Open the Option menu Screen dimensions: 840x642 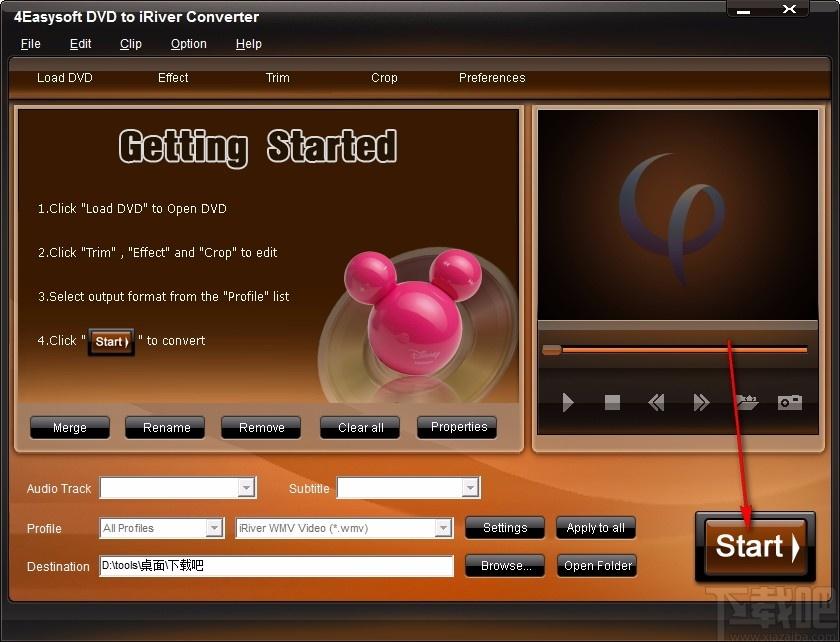tap(189, 44)
